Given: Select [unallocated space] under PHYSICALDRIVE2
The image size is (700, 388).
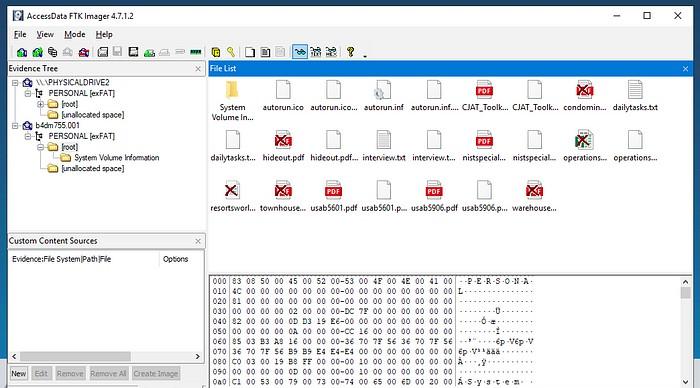Looking at the screenshot, I should (x=92, y=115).
